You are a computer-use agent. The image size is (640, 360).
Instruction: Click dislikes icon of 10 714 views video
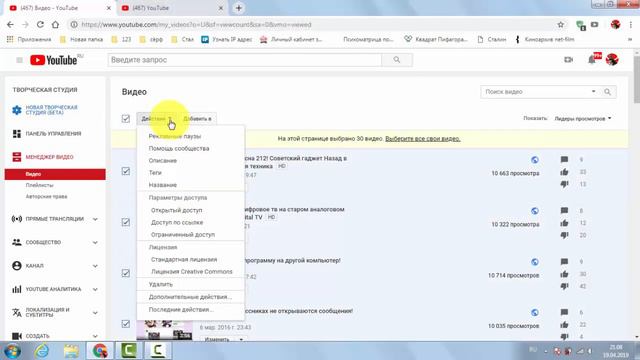point(564,286)
